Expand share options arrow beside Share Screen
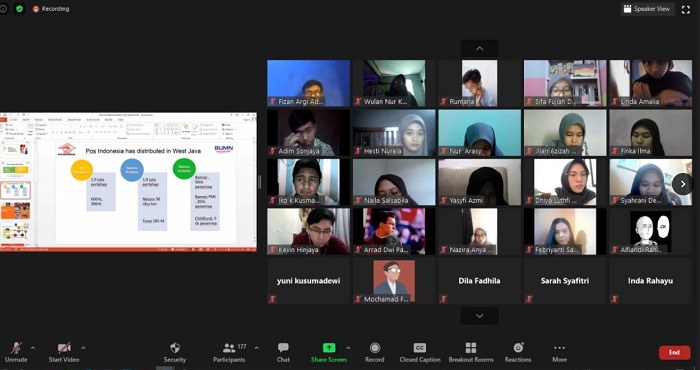700x370 pixels. [x=348, y=348]
